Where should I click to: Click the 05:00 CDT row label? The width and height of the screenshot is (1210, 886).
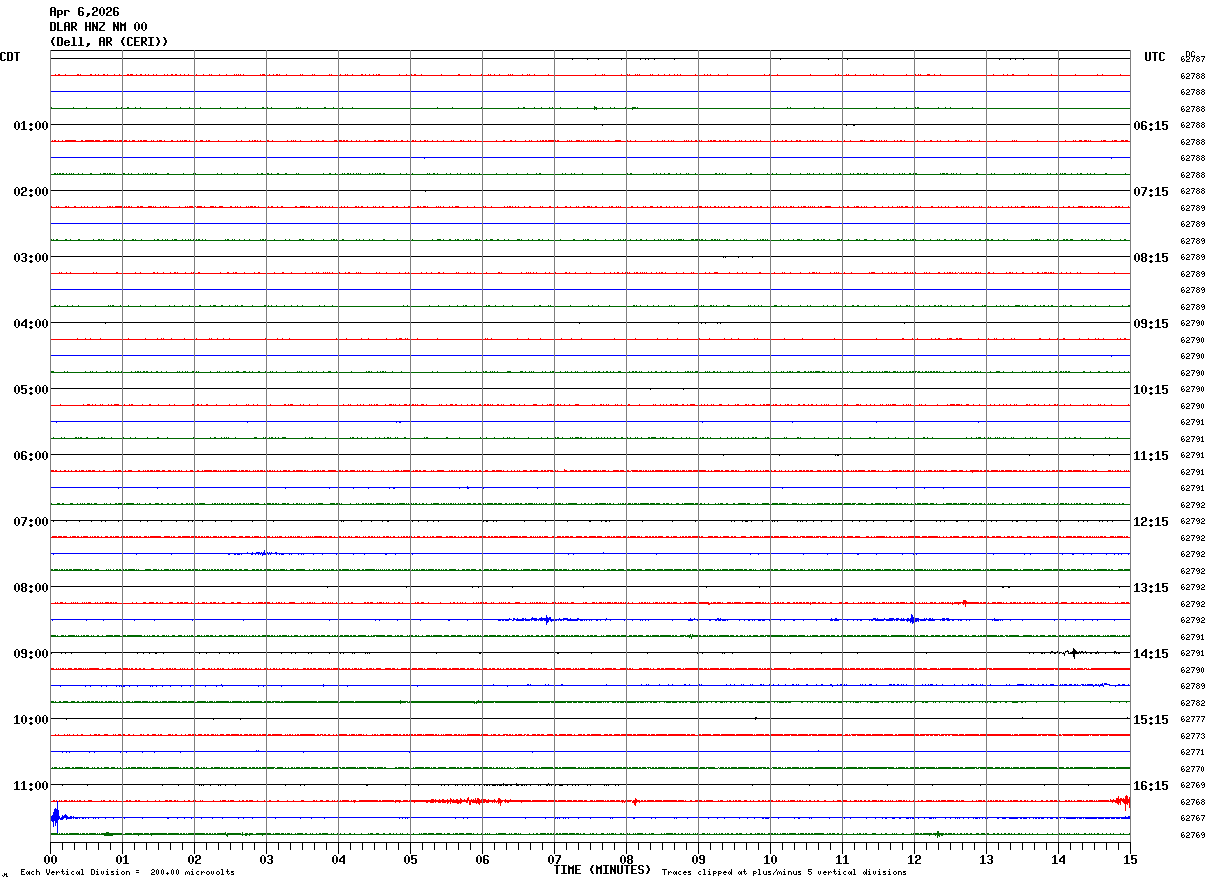31,390
